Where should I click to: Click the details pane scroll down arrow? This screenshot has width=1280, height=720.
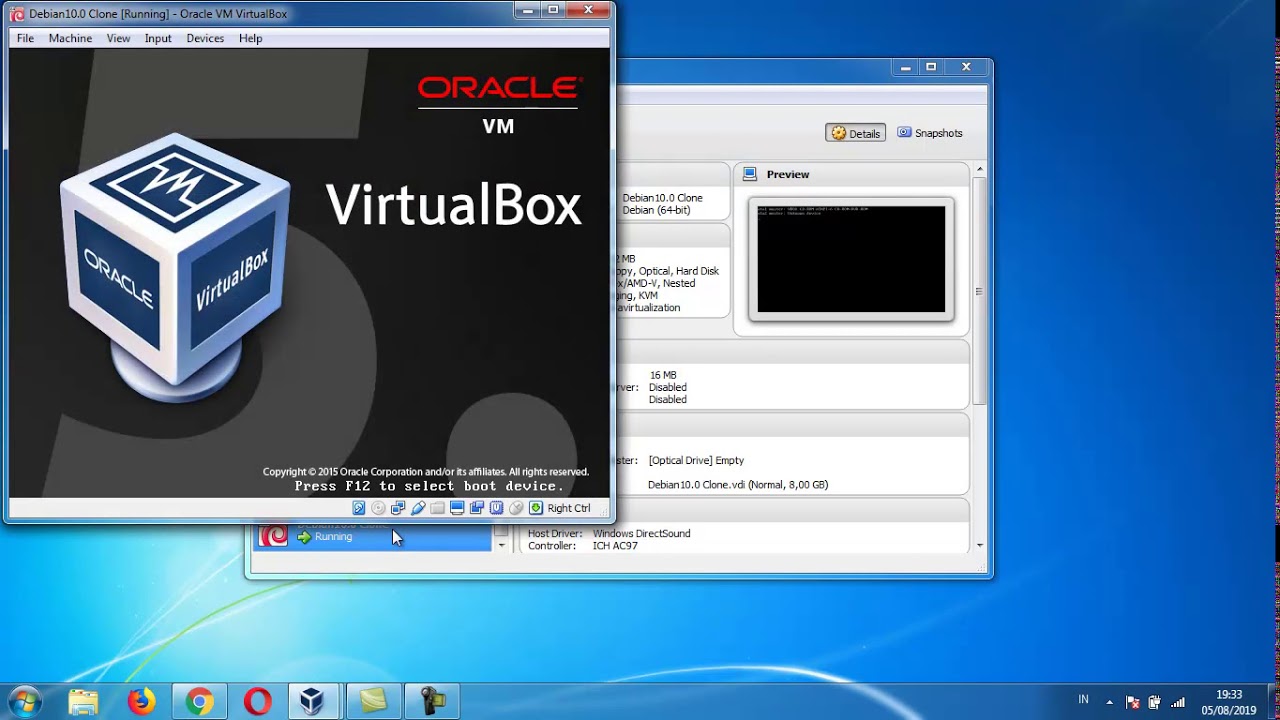(979, 545)
